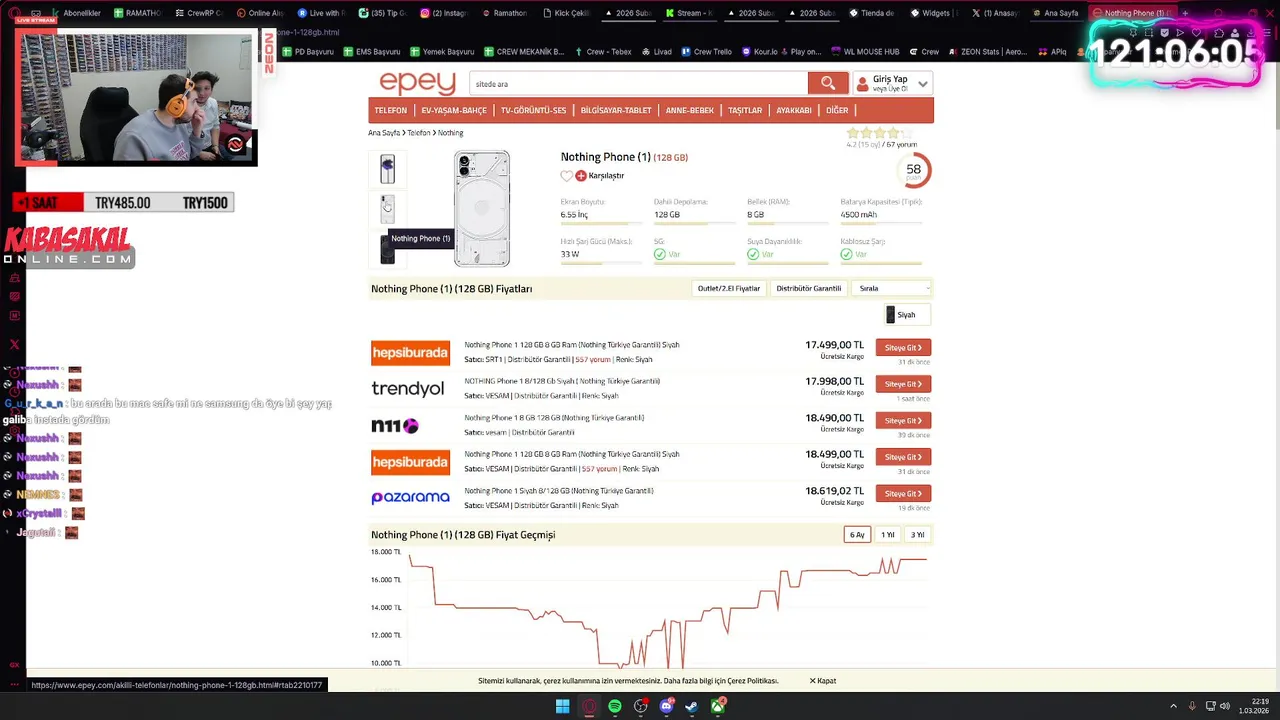Image resolution: width=1280 pixels, height=720 pixels.
Task: Close the cookie notice with Kapat
Action: 823,681
